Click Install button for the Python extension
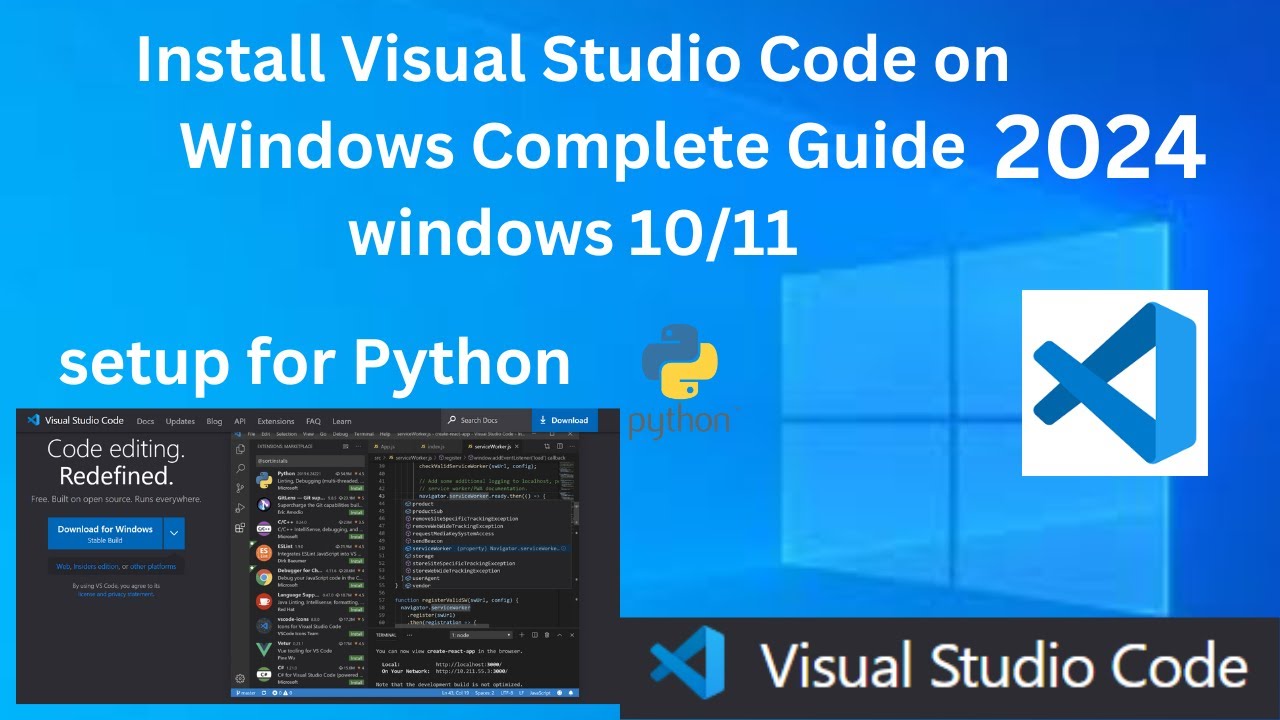 click(x=356, y=488)
